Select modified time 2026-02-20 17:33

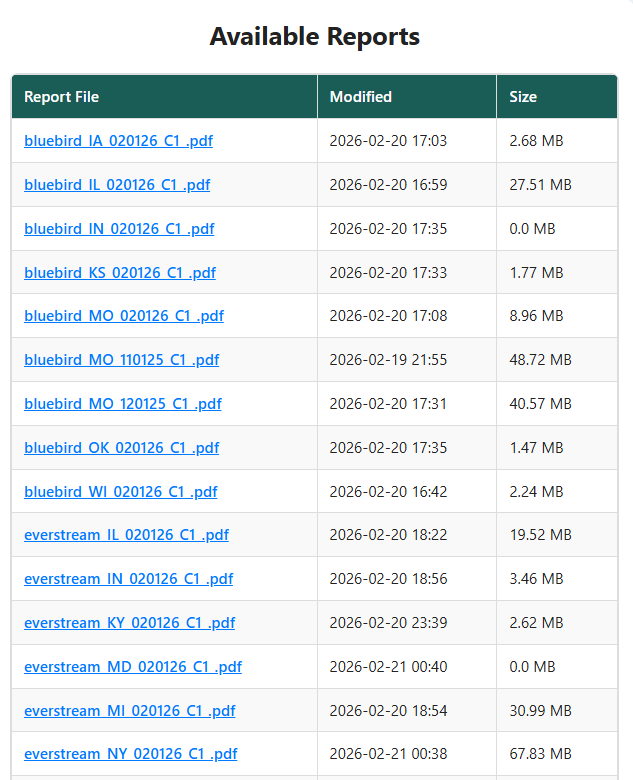388,273
